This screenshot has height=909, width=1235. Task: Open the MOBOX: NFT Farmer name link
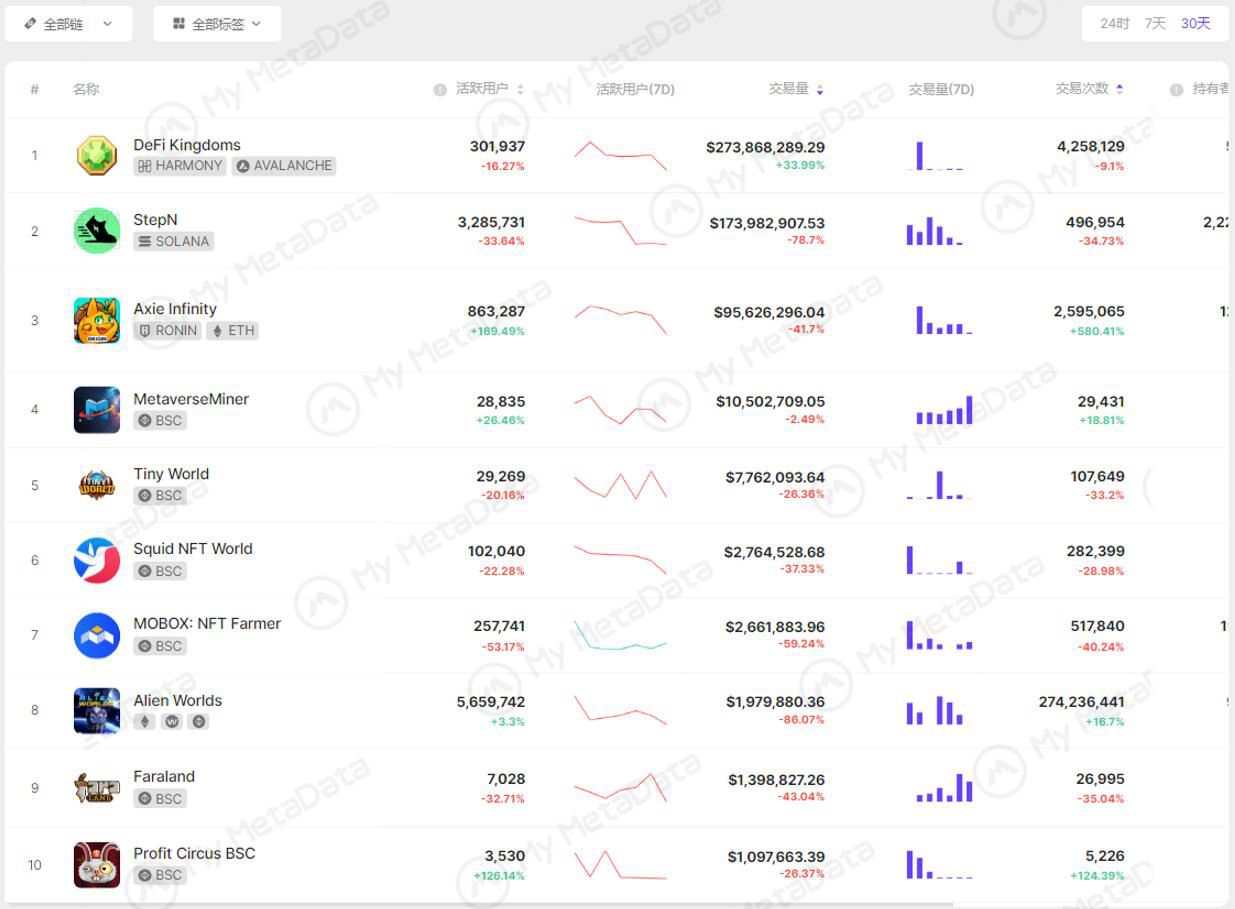[207, 624]
